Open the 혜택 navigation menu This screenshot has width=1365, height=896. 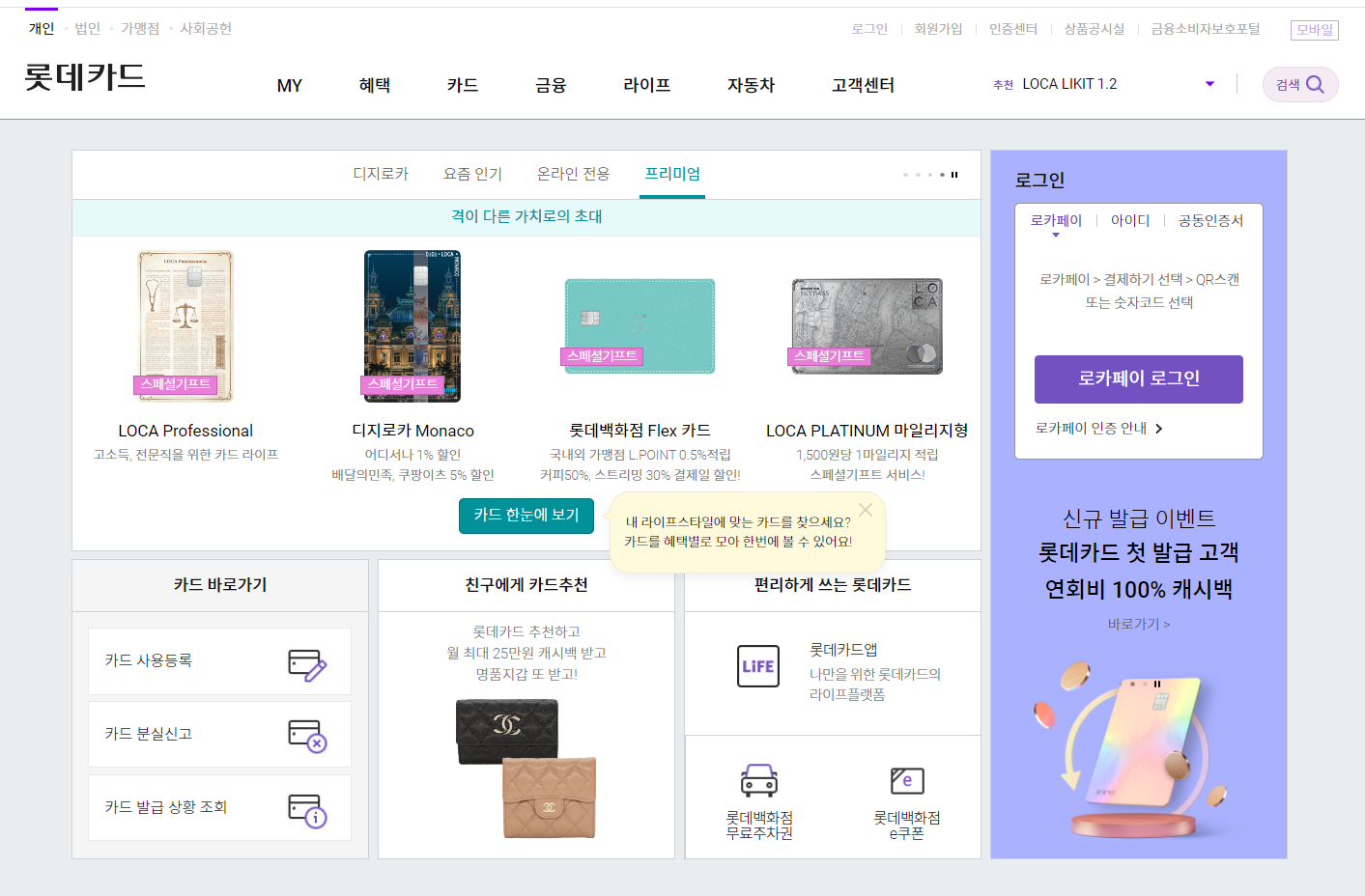coord(375,85)
